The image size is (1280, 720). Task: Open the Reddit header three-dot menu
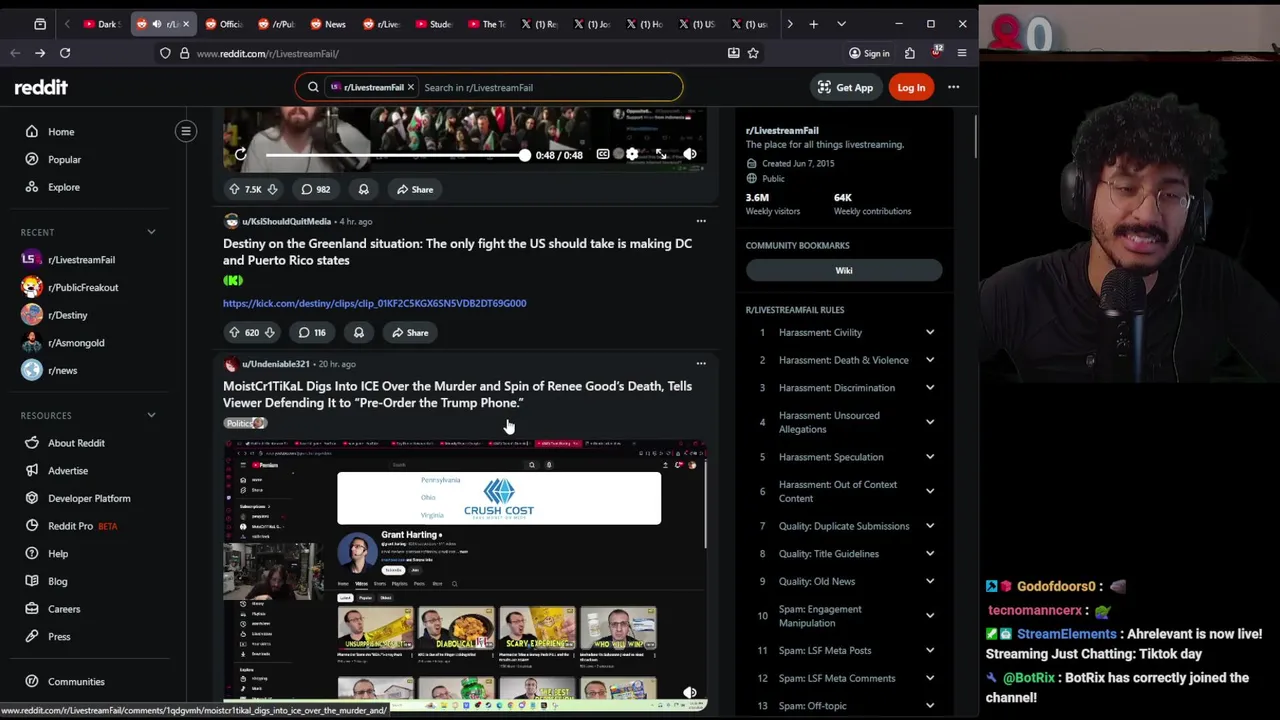(x=954, y=87)
